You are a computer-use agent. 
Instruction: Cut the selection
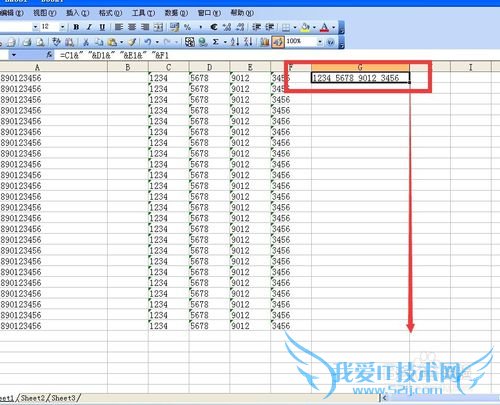click(x=86, y=42)
